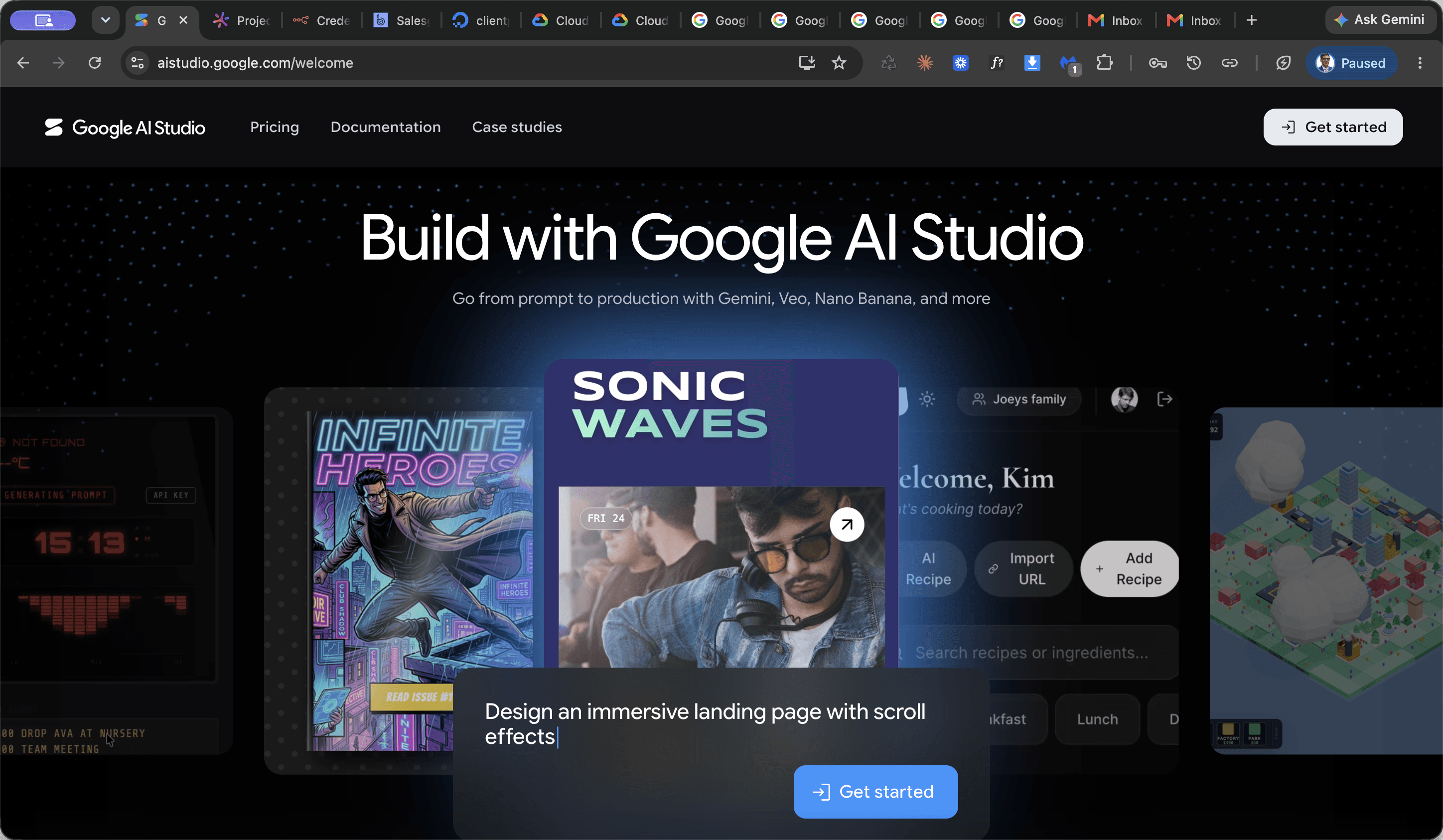
Task: Click the install app icon in address bar
Action: point(807,63)
